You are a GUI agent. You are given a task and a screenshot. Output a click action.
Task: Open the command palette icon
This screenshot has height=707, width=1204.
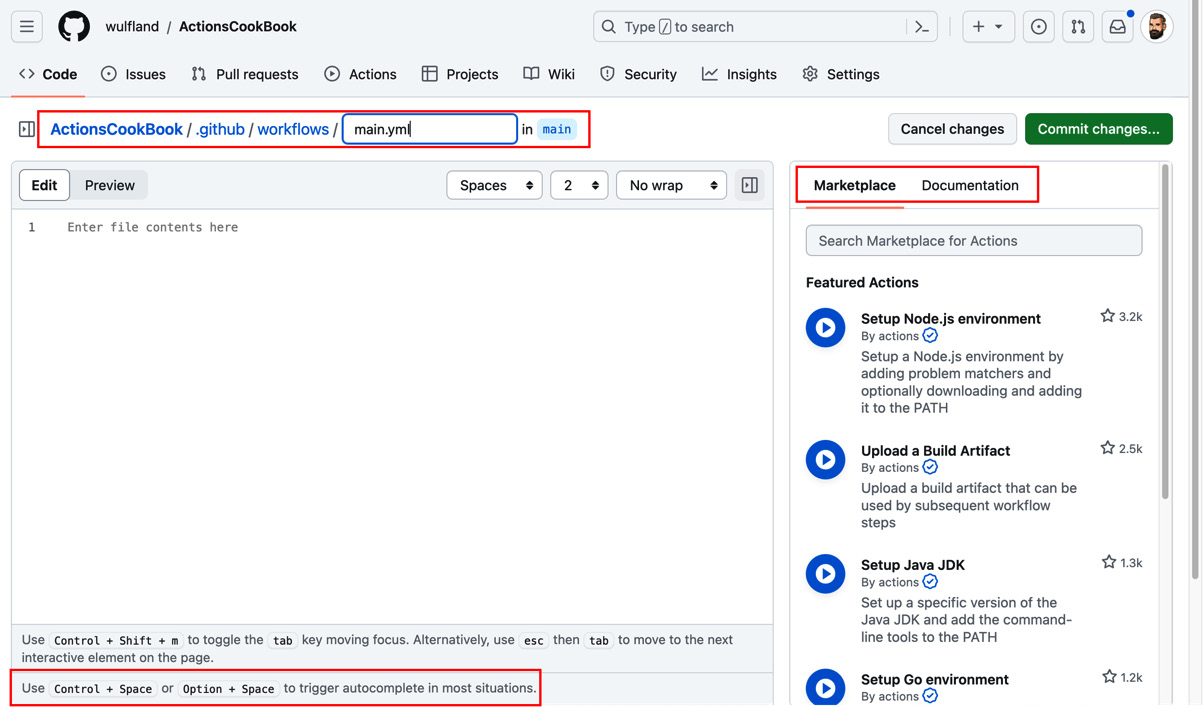(922, 27)
